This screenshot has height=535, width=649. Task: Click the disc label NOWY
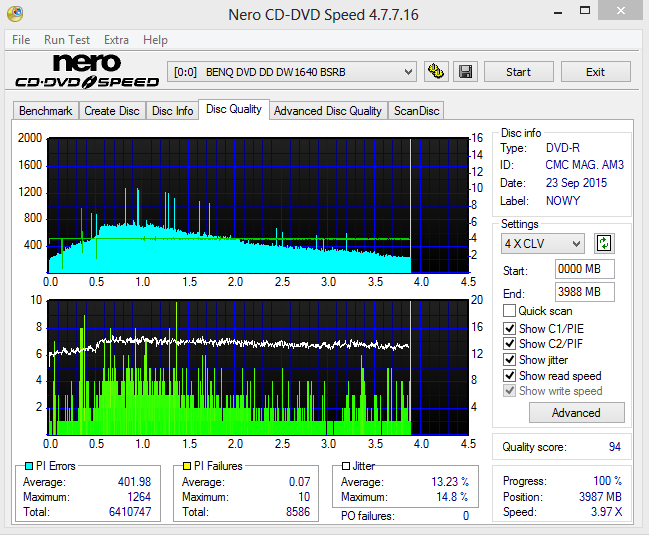(x=562, y=201)
